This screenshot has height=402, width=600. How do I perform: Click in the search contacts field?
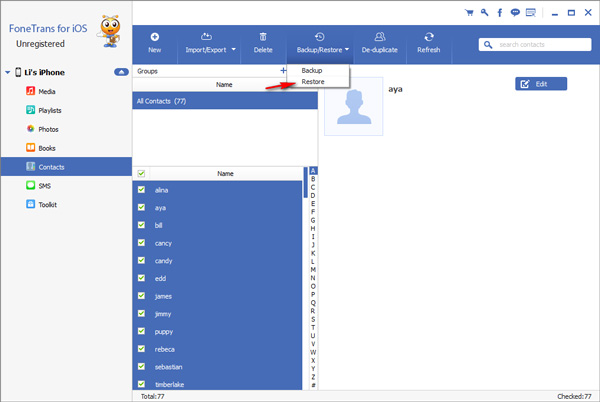click(535, 45)
